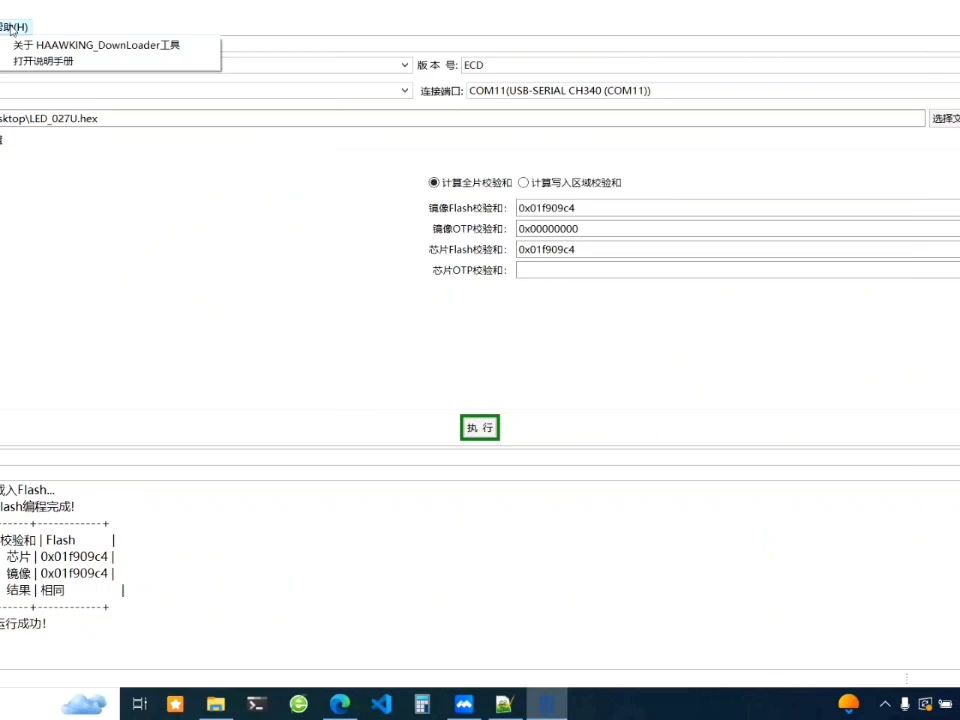
Task: Click the weather widget cloud icon in the taskbar
Action: (x=84, y=704)
